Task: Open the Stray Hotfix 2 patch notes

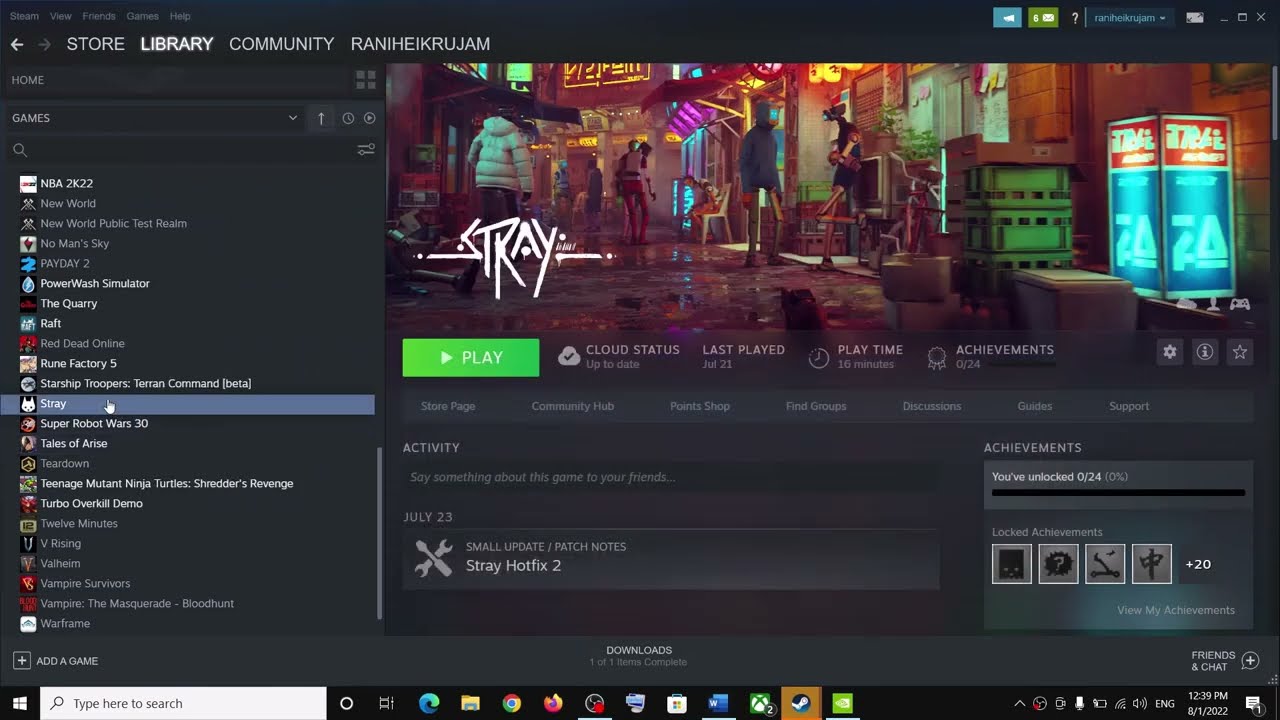Action: tap(671, 557)
